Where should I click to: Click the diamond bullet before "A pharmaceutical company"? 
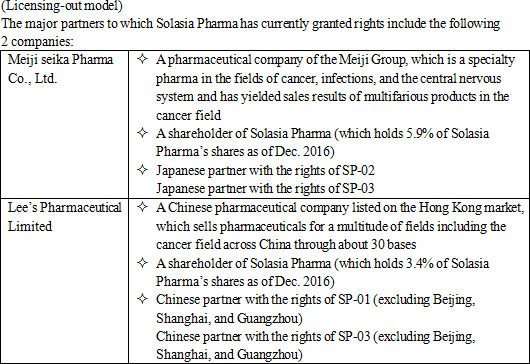pos(142,59)
